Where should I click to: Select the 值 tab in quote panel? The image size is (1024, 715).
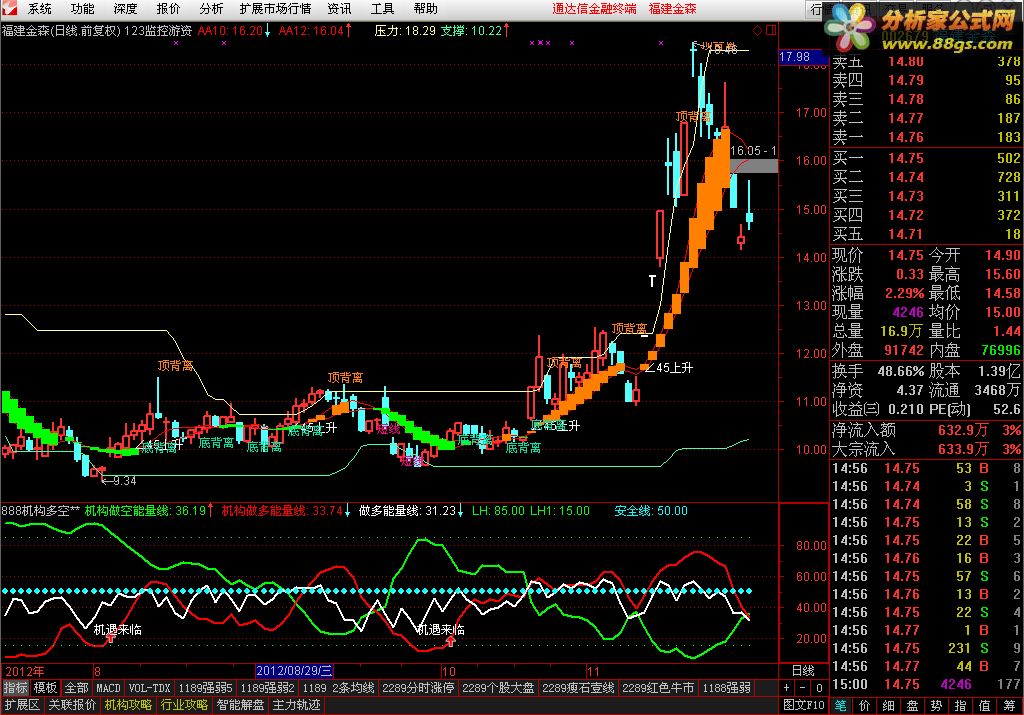point(985,705)
